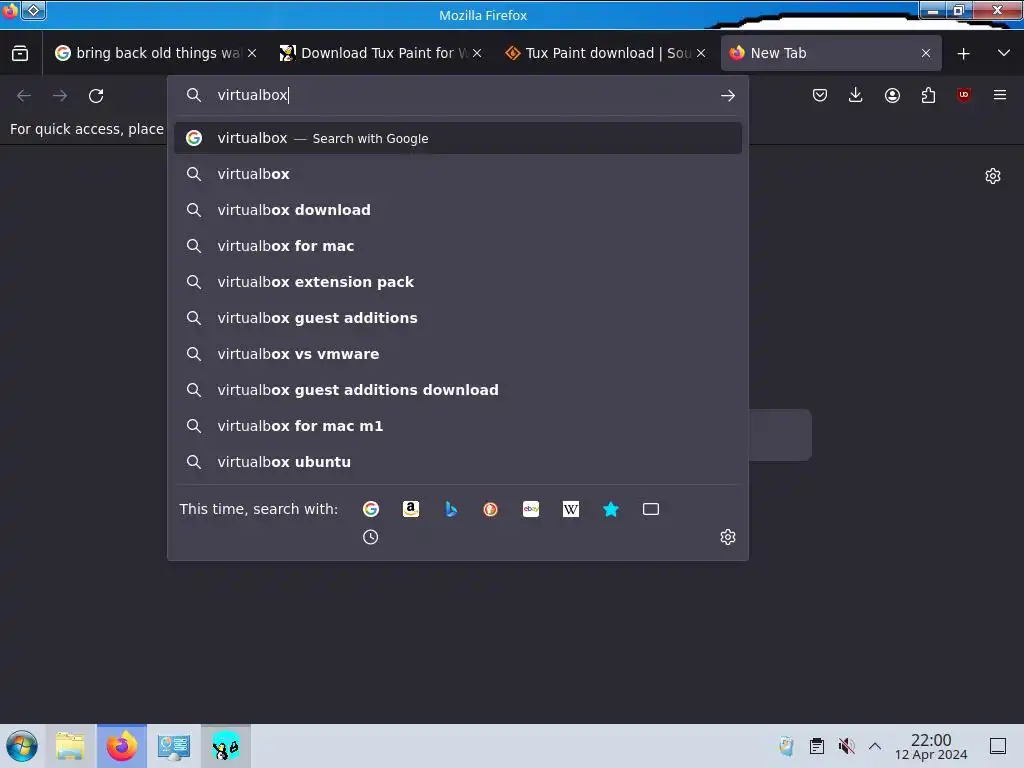Open the computer settings taskbar app
Viewport: 1024px width, 768px height.
pyautogui.click(x=174, y=746)
